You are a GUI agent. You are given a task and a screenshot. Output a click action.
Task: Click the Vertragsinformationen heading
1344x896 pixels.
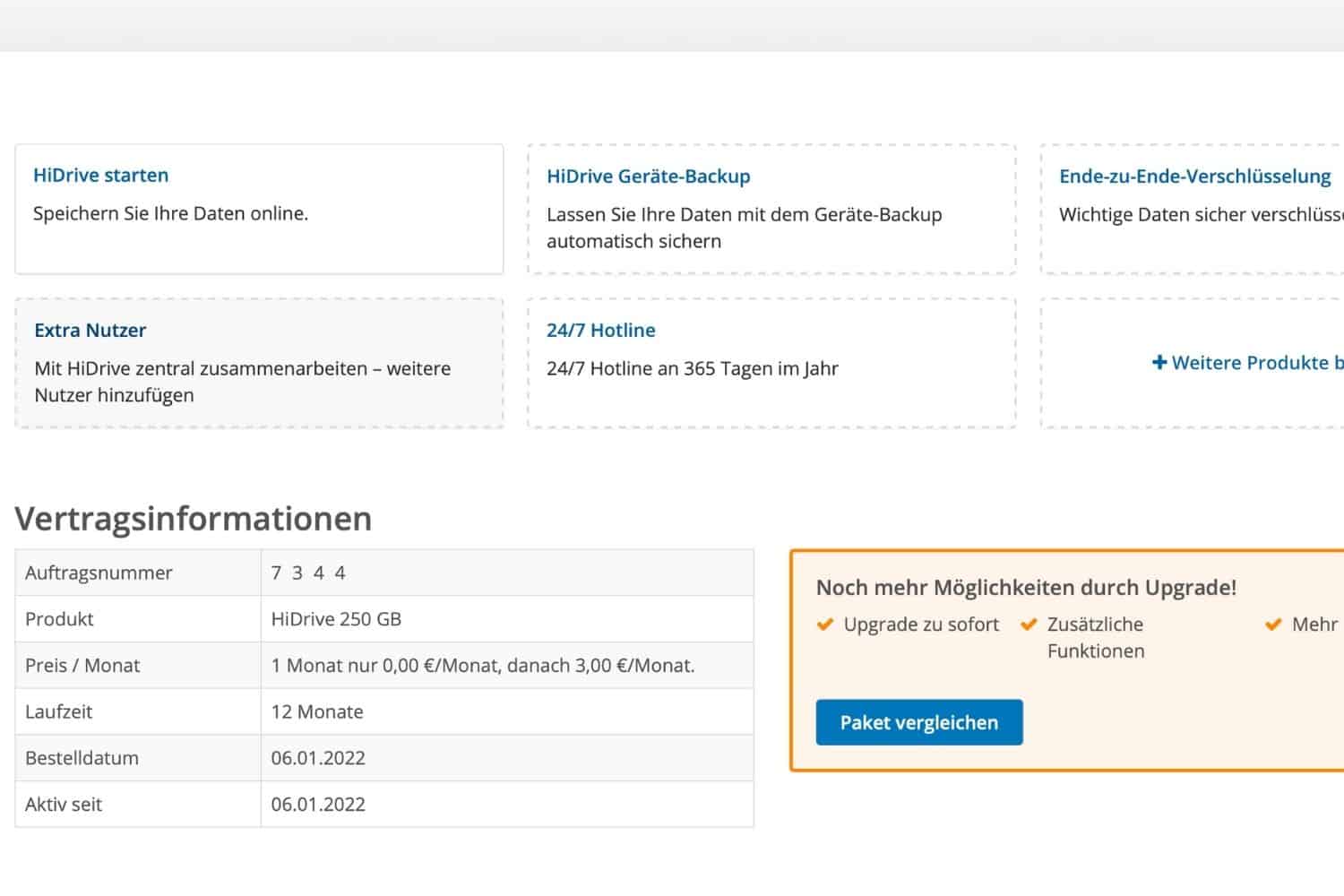coord(194,519)
